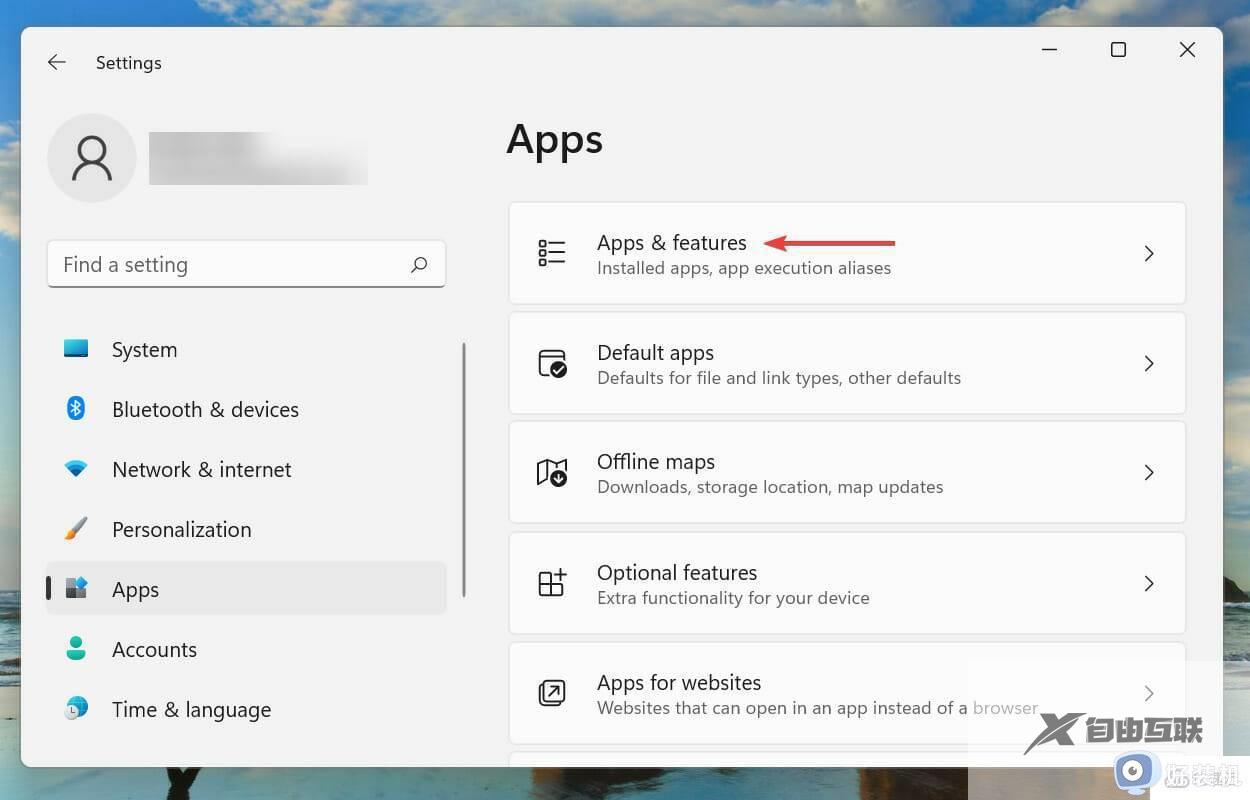Open System in the sidebar
This screenshot has height=800, width=1250.
coord(144,350)
